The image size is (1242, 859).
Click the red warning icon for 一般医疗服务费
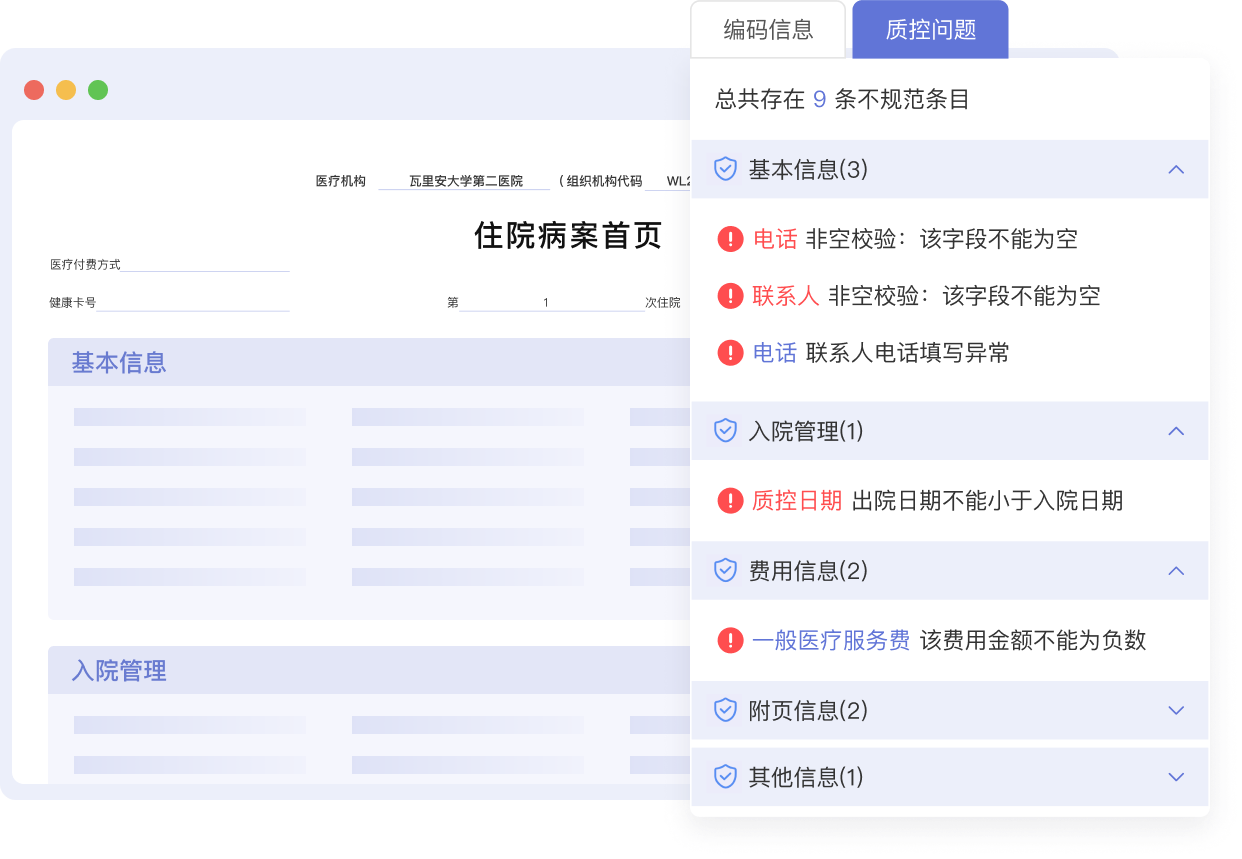point(730,640)
